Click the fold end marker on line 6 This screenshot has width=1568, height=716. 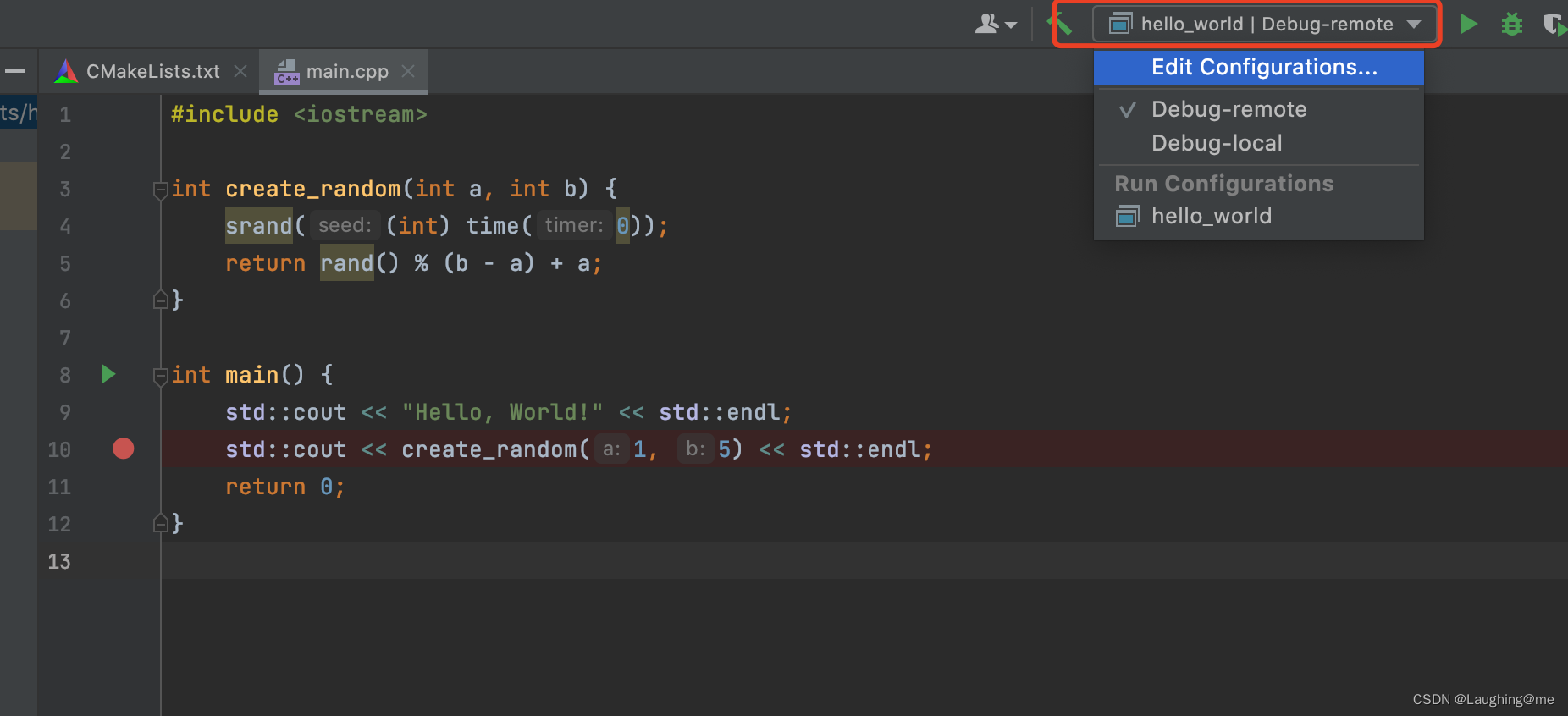(161, 299)
